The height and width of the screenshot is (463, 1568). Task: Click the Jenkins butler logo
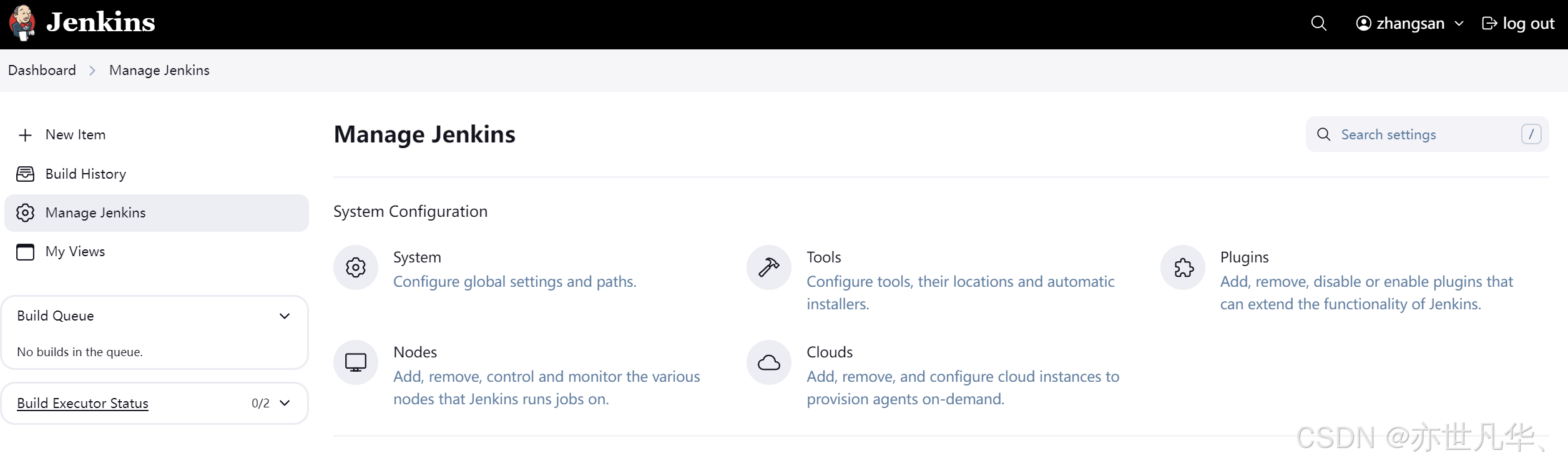22,23
